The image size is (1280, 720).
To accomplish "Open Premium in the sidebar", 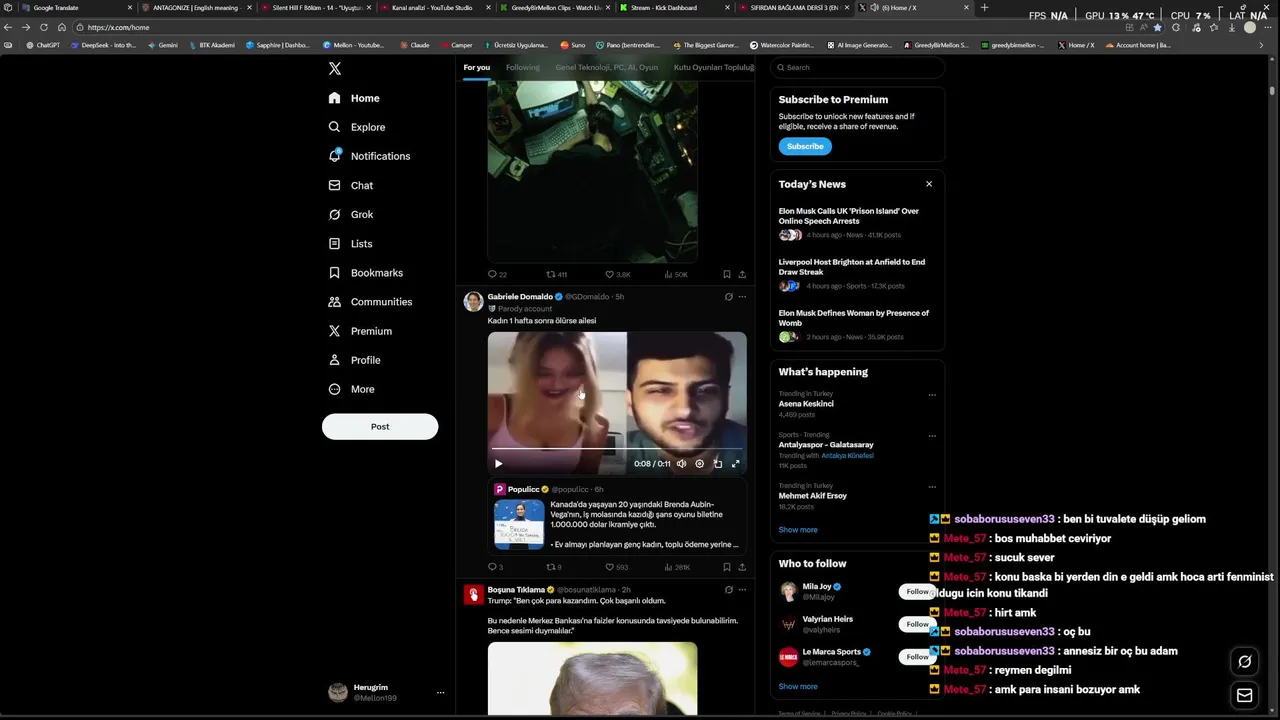I will [360, 331].
